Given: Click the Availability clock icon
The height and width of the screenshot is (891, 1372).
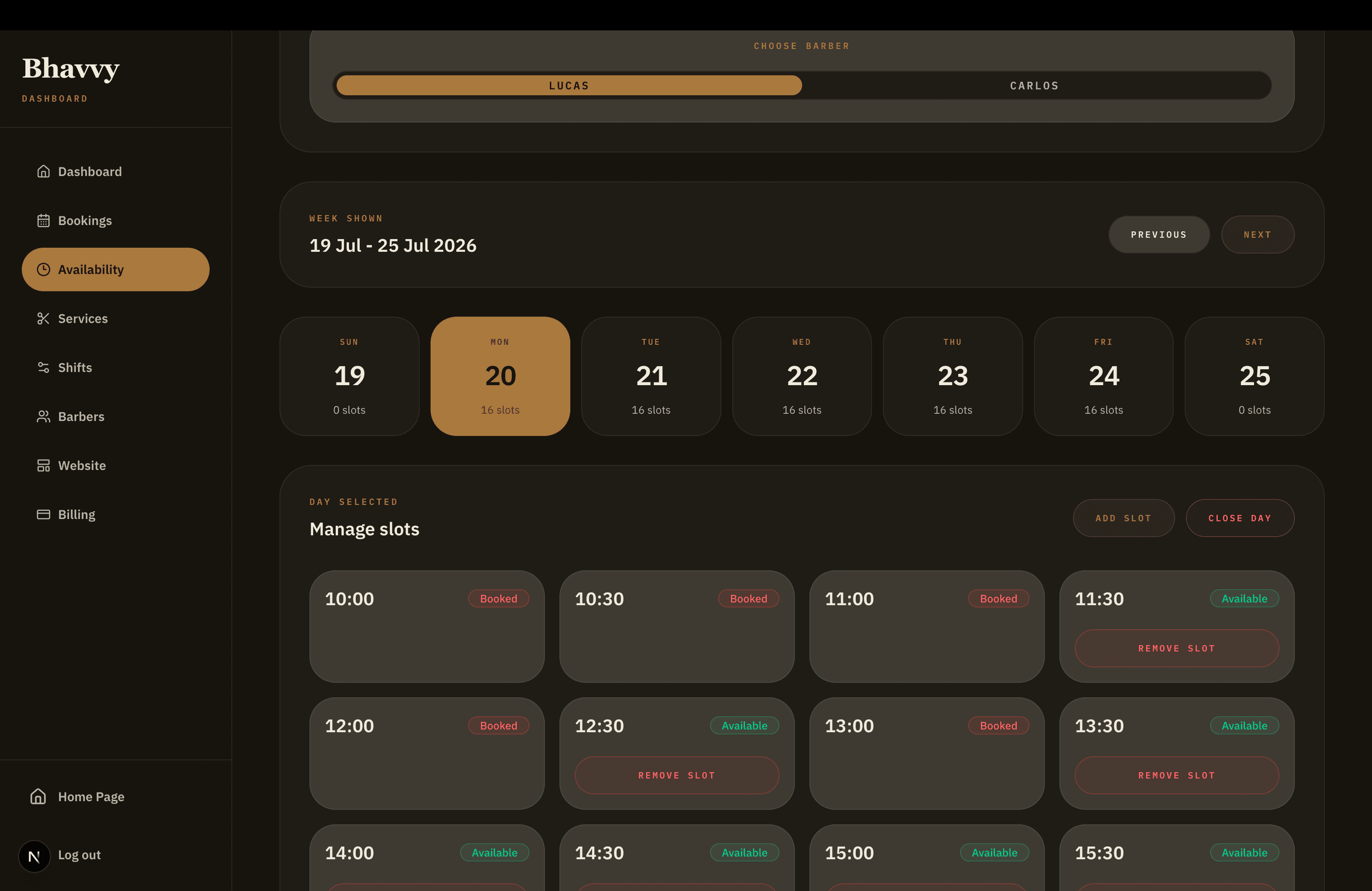Looking at the screenshot, I should [43, 270].
